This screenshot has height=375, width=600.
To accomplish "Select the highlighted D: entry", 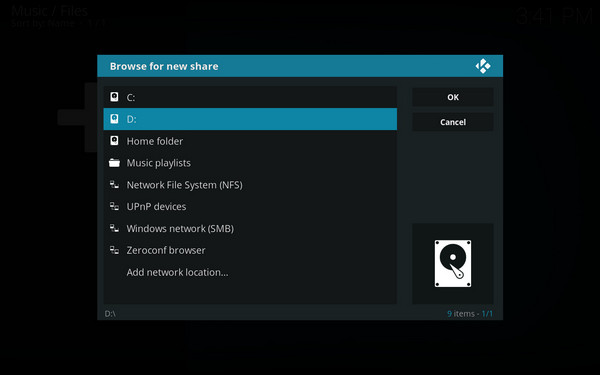I will point(250,119).
